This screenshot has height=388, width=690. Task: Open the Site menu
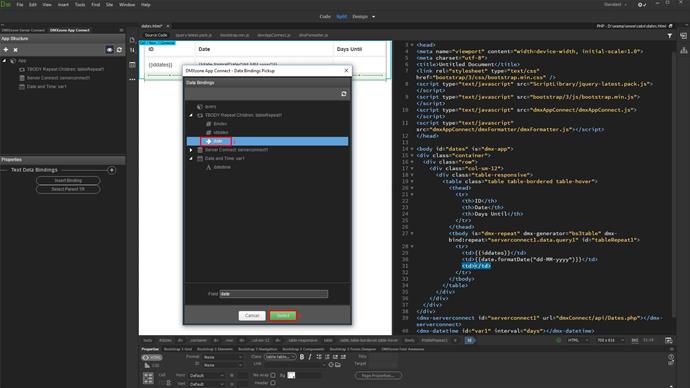click(110, 4)
